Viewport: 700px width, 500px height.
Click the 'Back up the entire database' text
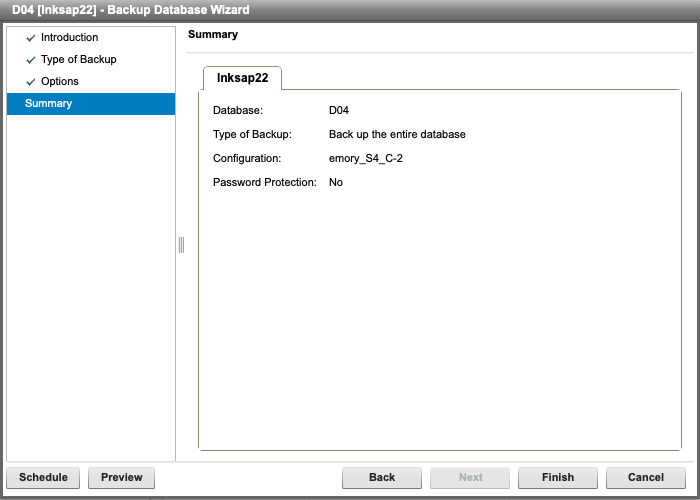coord(397,134)
